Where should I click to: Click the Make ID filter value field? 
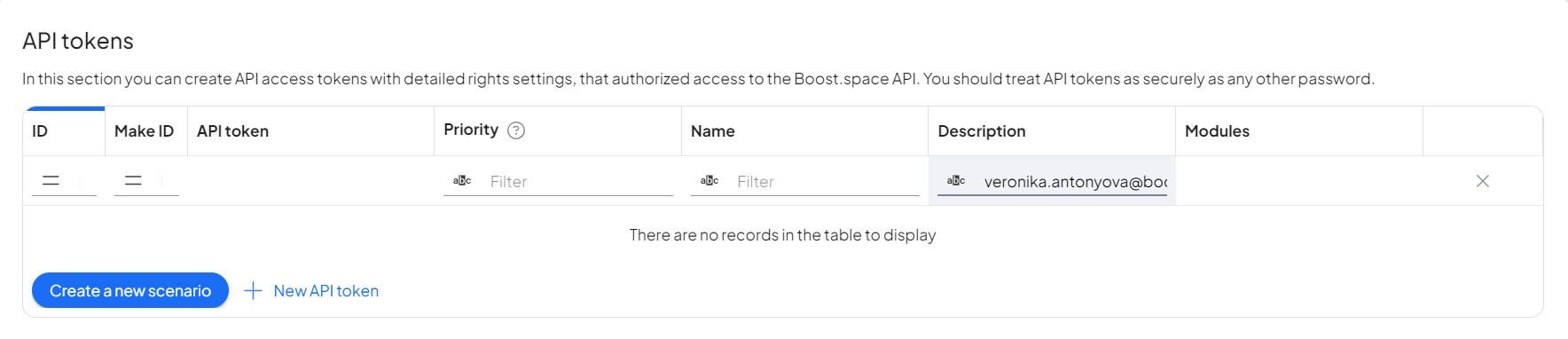(169, 181)
